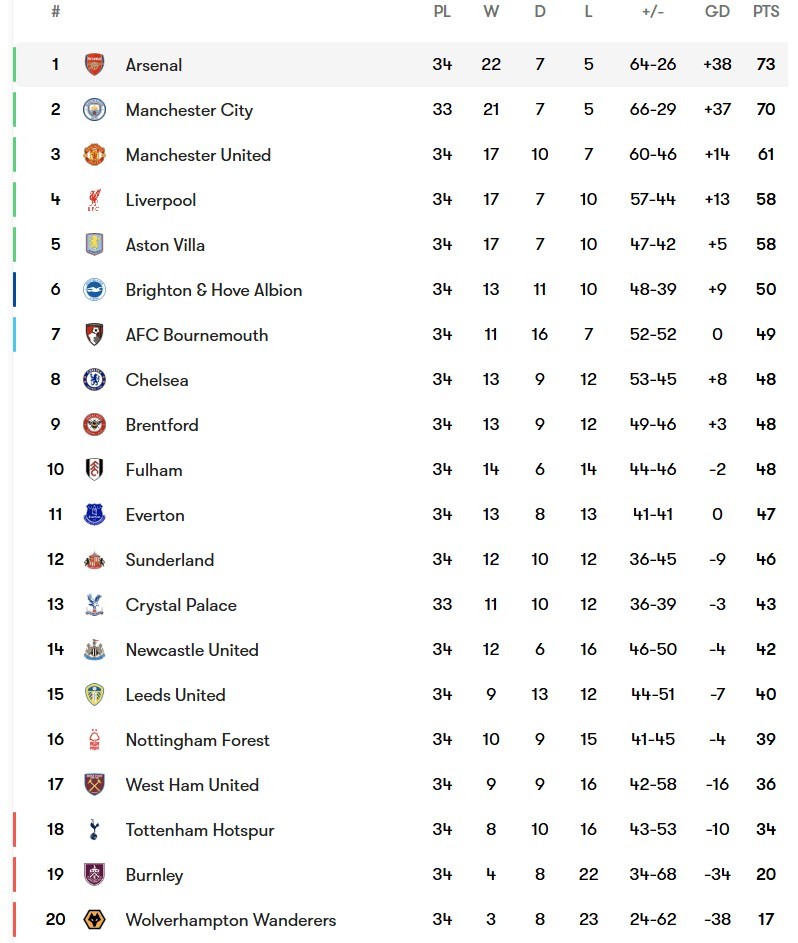Image resolution: width=798 pixels, height=943 pixels.
Task: Click the Crystal Palace crest icon
Action: click(94, 605)
